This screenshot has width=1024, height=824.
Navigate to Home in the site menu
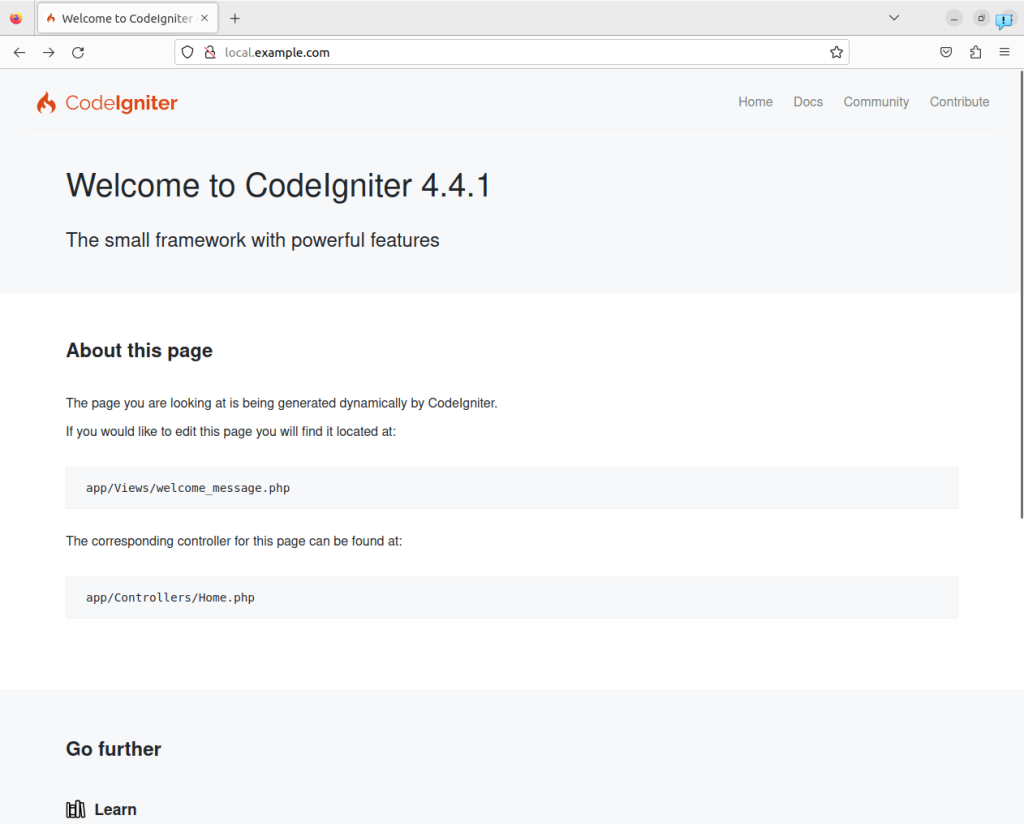755,102
